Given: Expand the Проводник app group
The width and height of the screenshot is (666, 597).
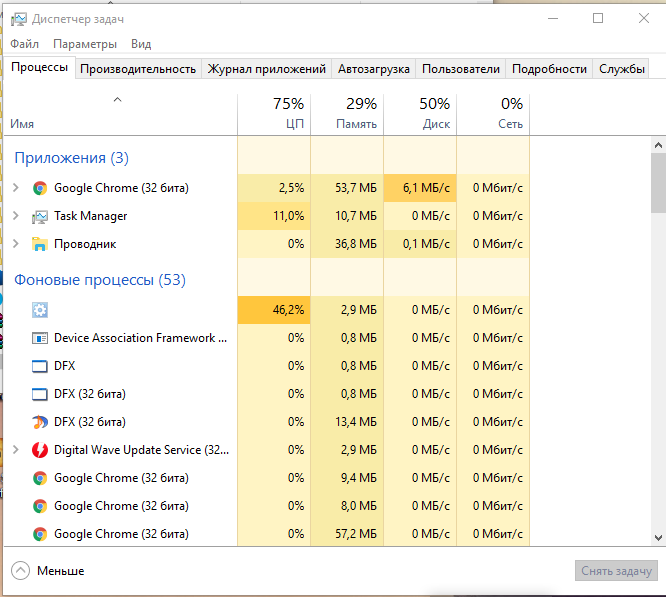Looking at the screenshot, I should [x=16, y=244].
